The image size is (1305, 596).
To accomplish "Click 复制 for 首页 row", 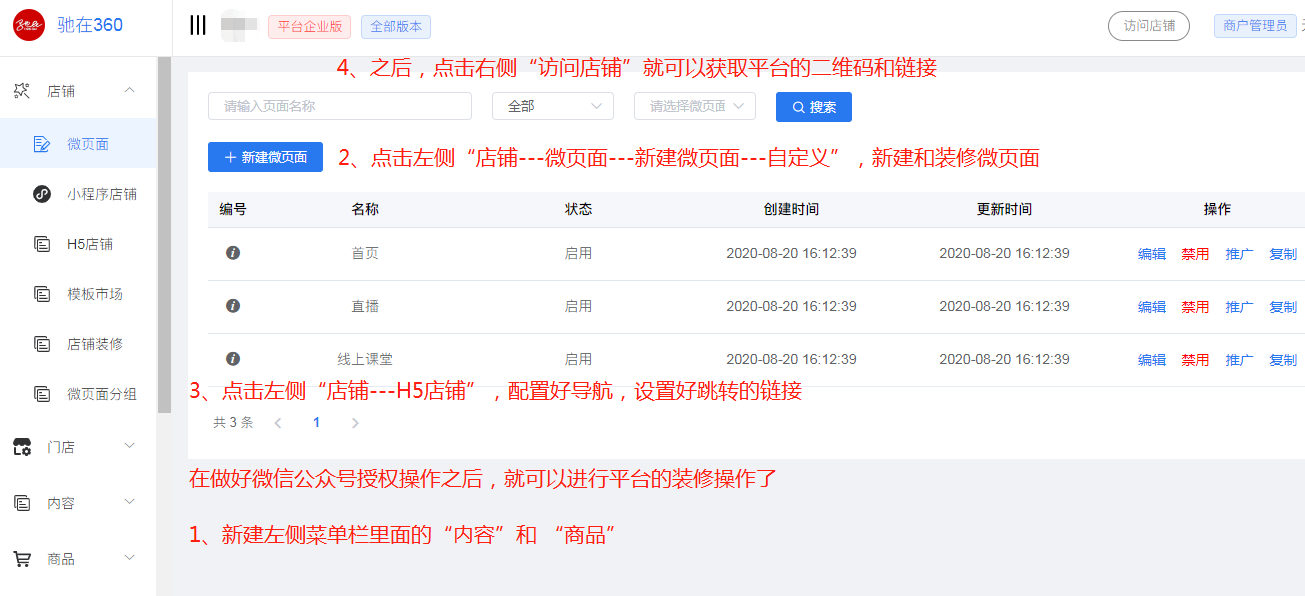I will coord(1283,254).
